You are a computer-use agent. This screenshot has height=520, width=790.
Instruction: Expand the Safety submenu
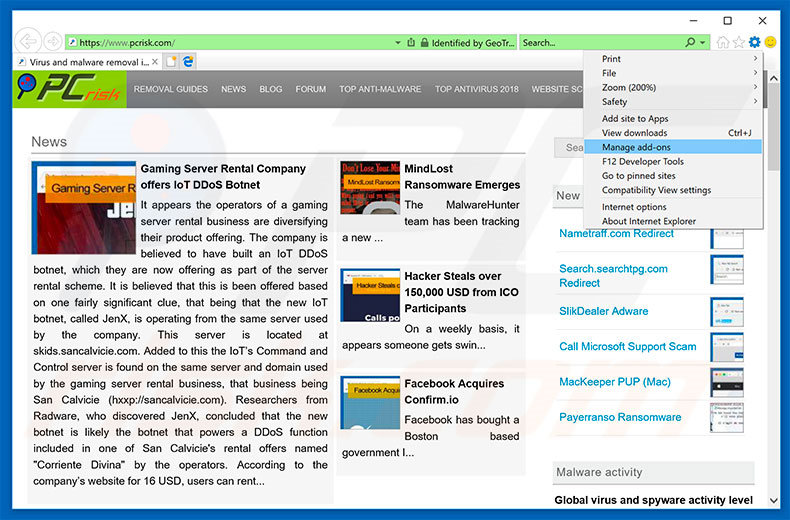673,102
